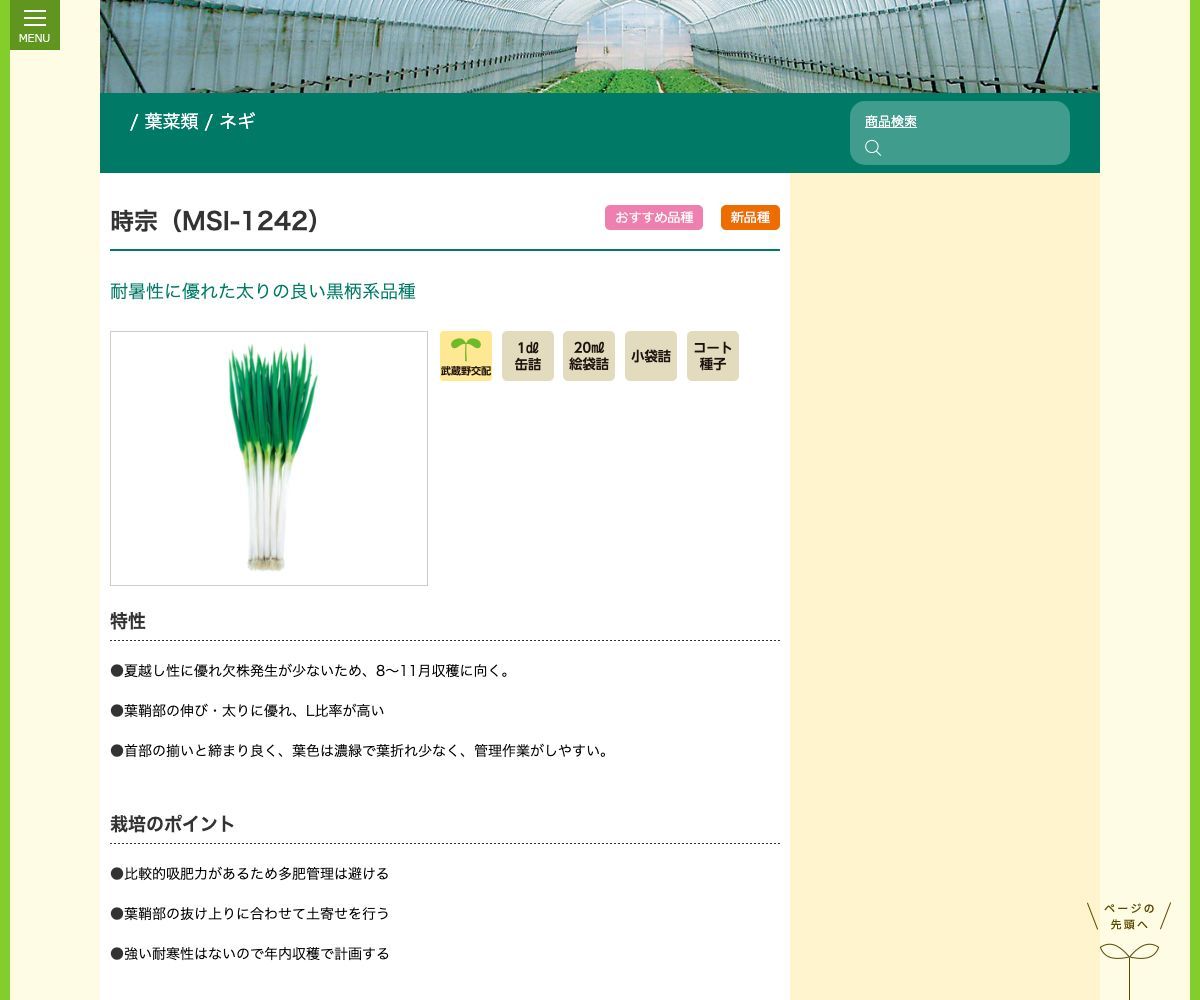The height and width of the screenshot is (1000, 1200).
Task: Go to the 葉菜類 breadcrumb category
Action: click(171, 122)
